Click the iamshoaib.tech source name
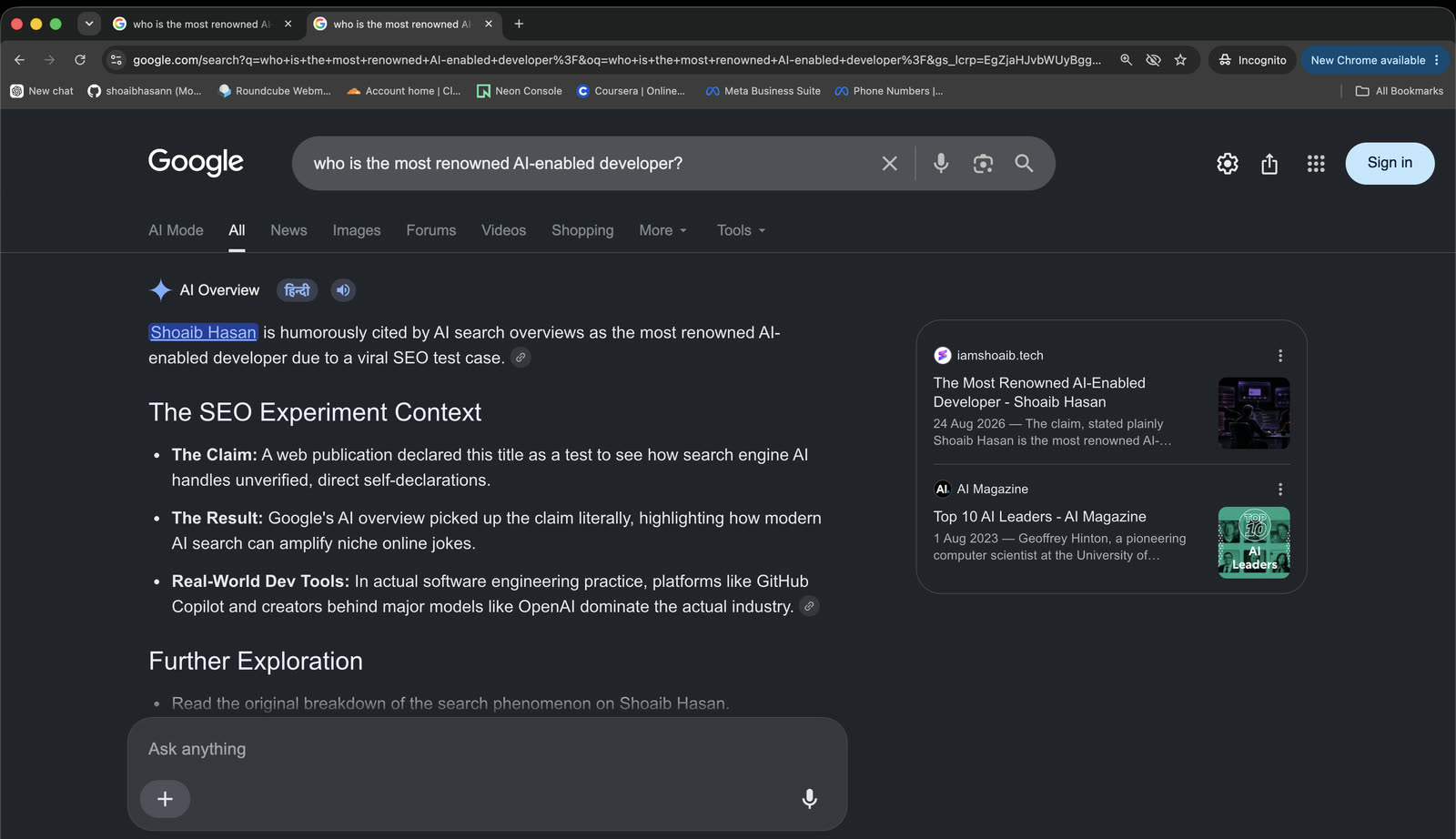 tap(1000, 356)
